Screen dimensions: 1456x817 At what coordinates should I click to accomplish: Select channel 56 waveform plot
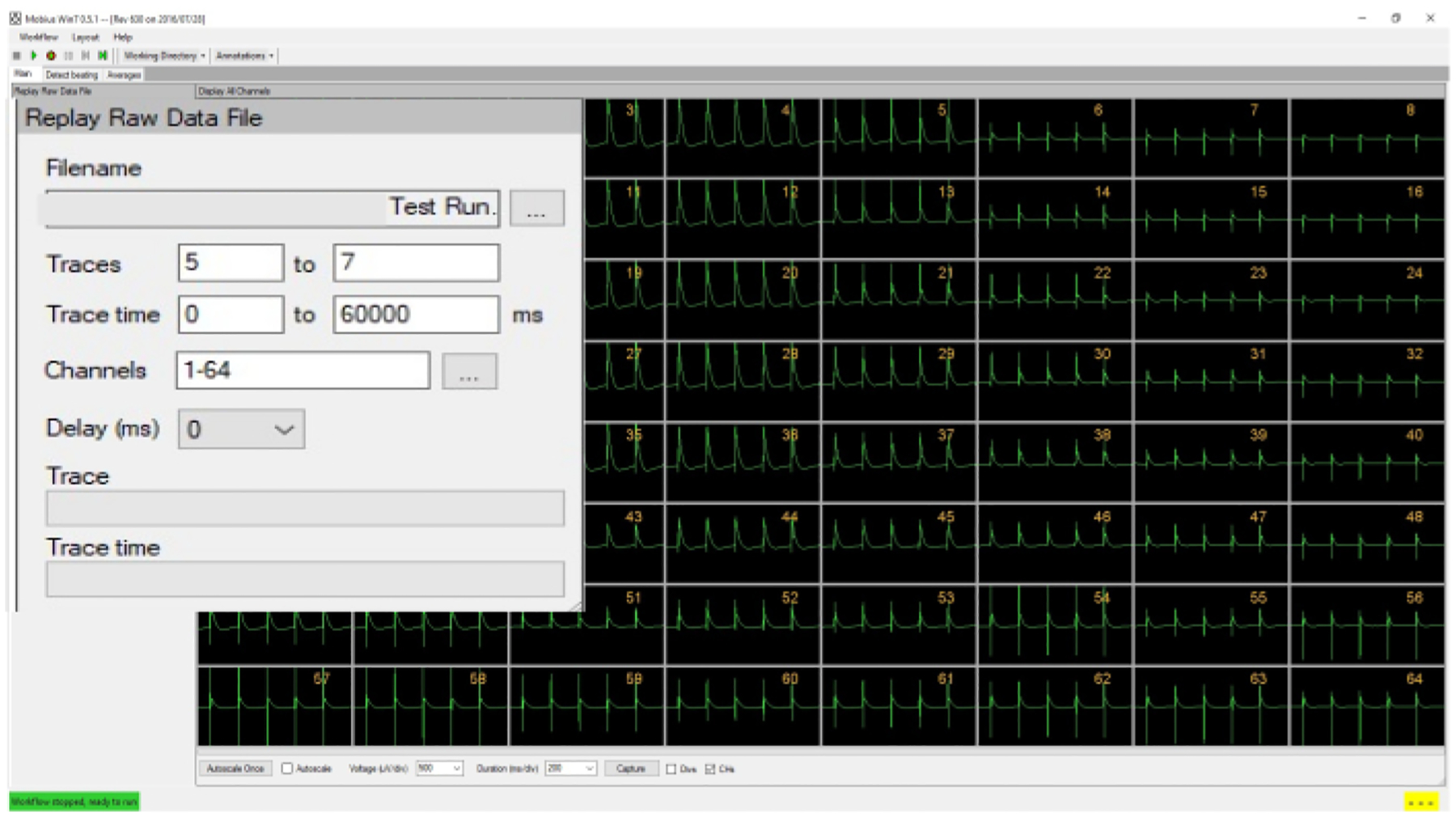tap(1367, 624)
